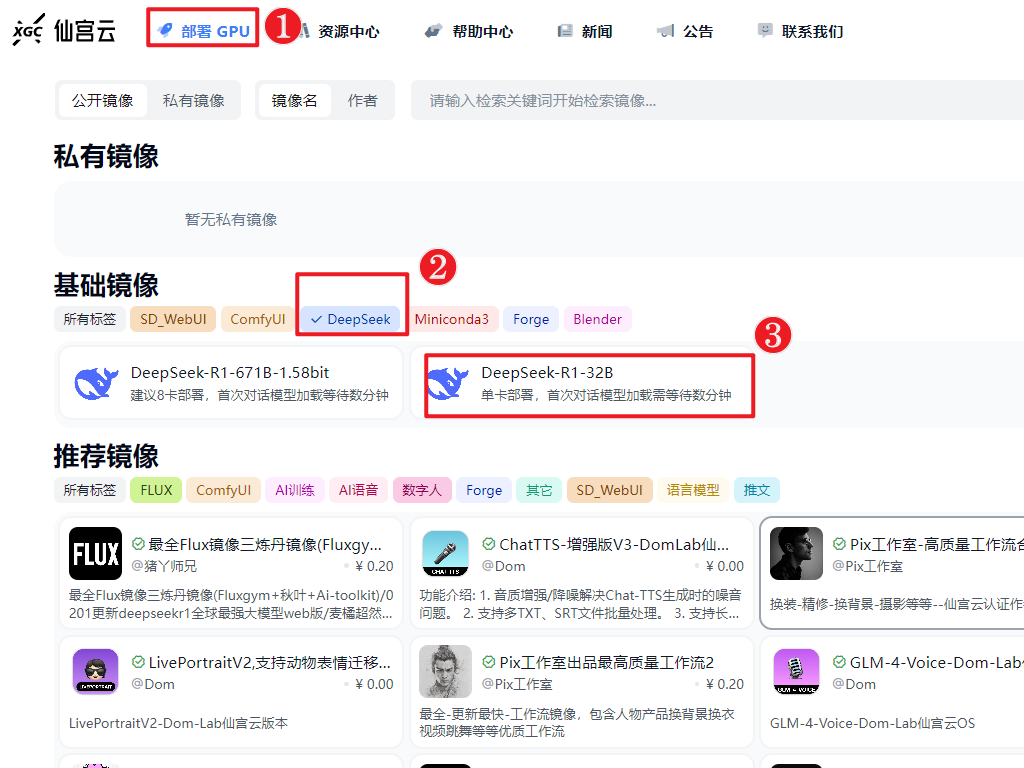
Task: Click verified badge on Pix工作流2 card
Action: 488,662
